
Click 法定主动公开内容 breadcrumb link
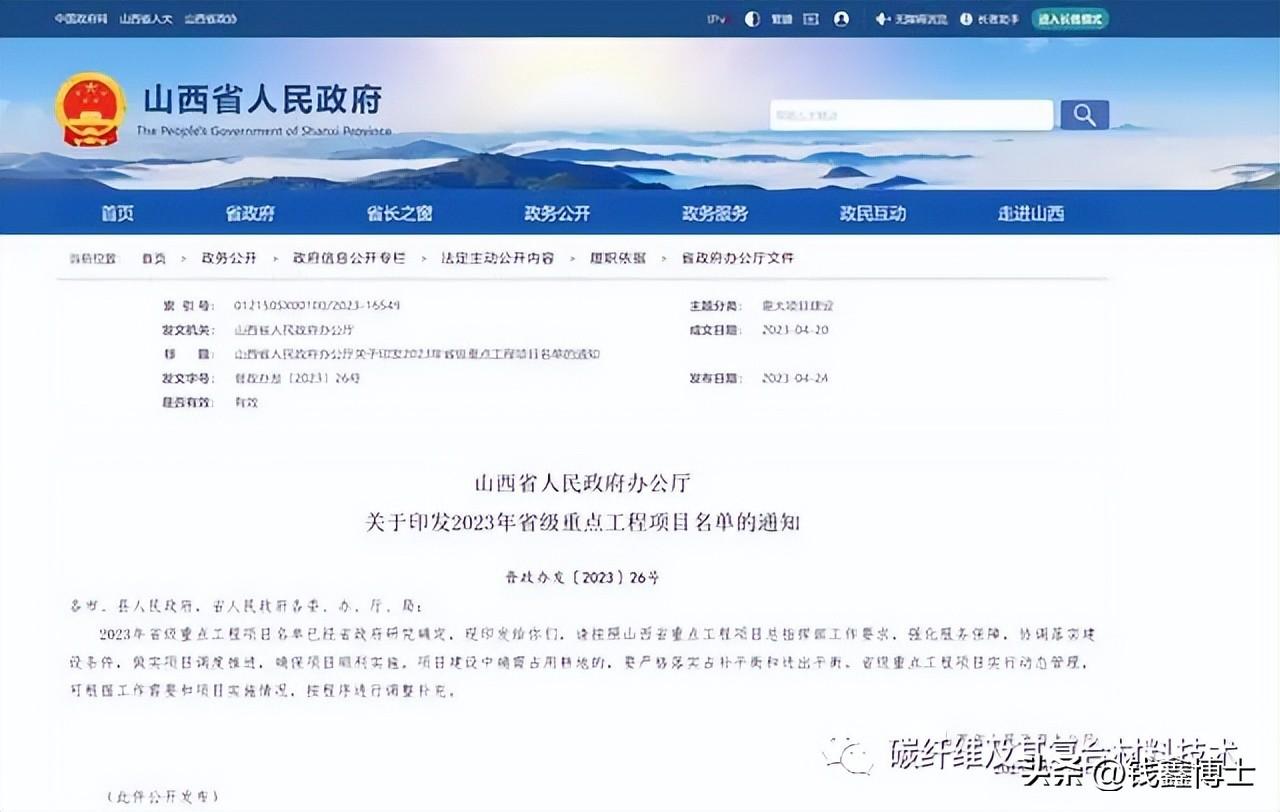click(497, 258)
